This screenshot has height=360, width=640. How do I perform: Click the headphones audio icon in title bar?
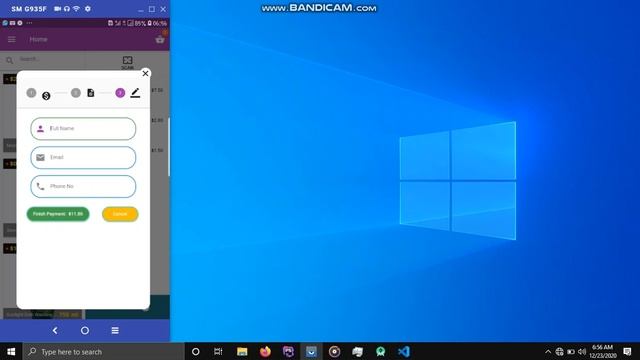point(67,9)
